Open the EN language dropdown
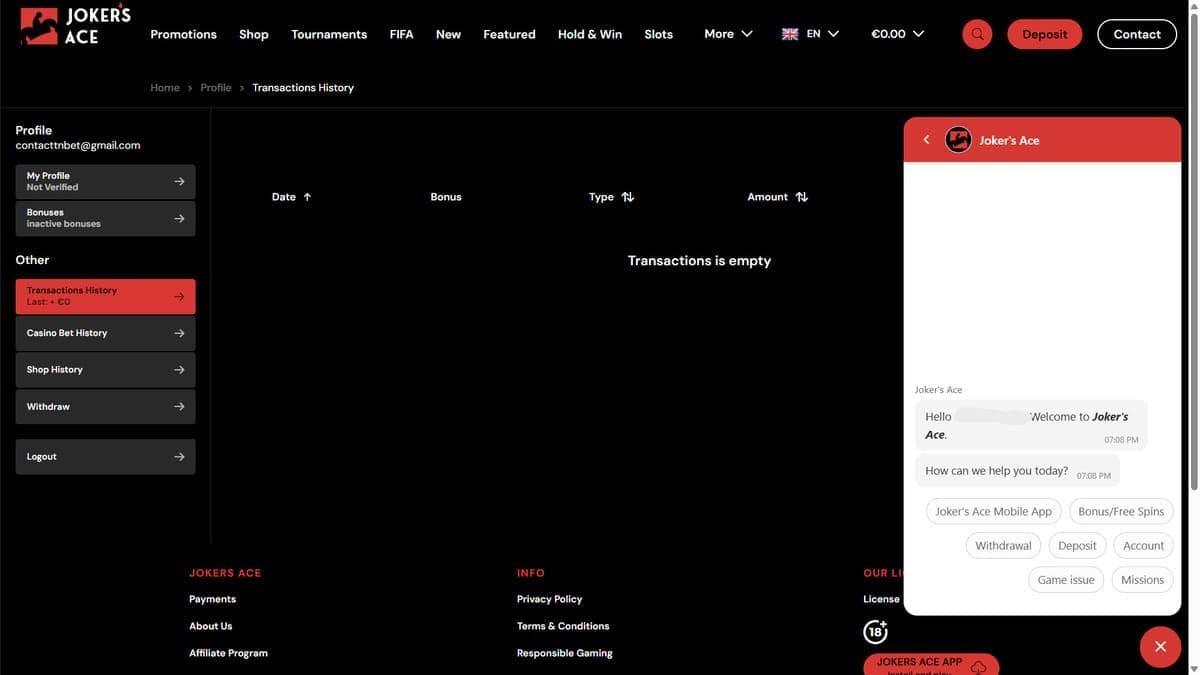The image size is (1200, 675). point(811,34)
